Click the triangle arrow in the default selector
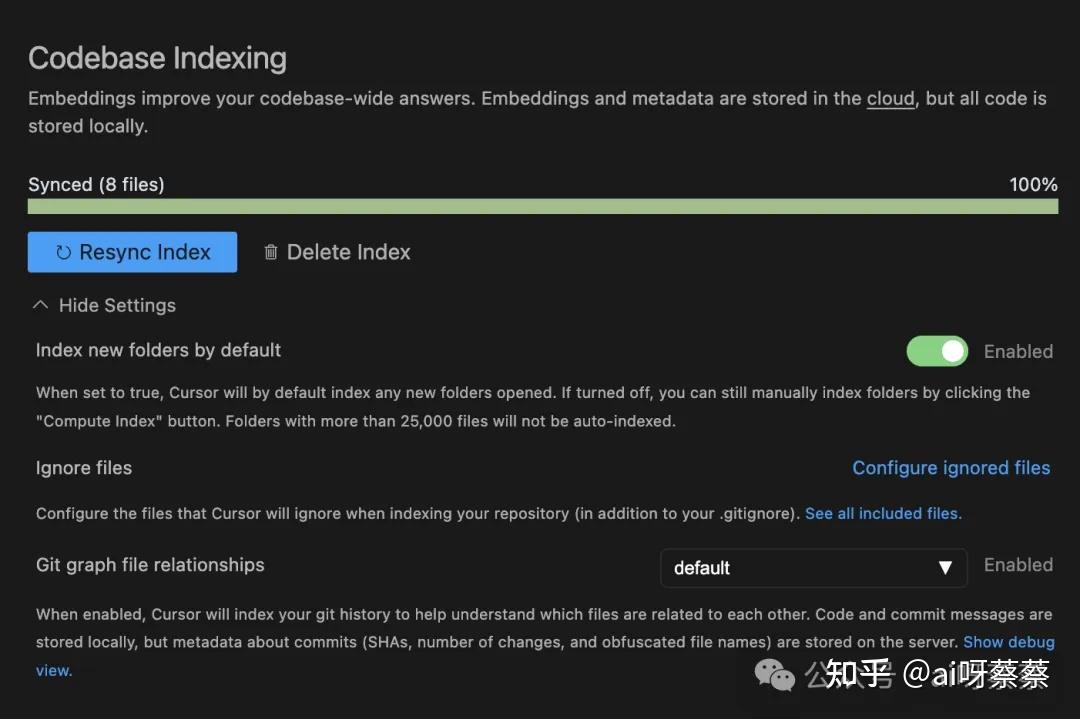The height and width of the screenshot is (719, 1080). tap(944, 568)
